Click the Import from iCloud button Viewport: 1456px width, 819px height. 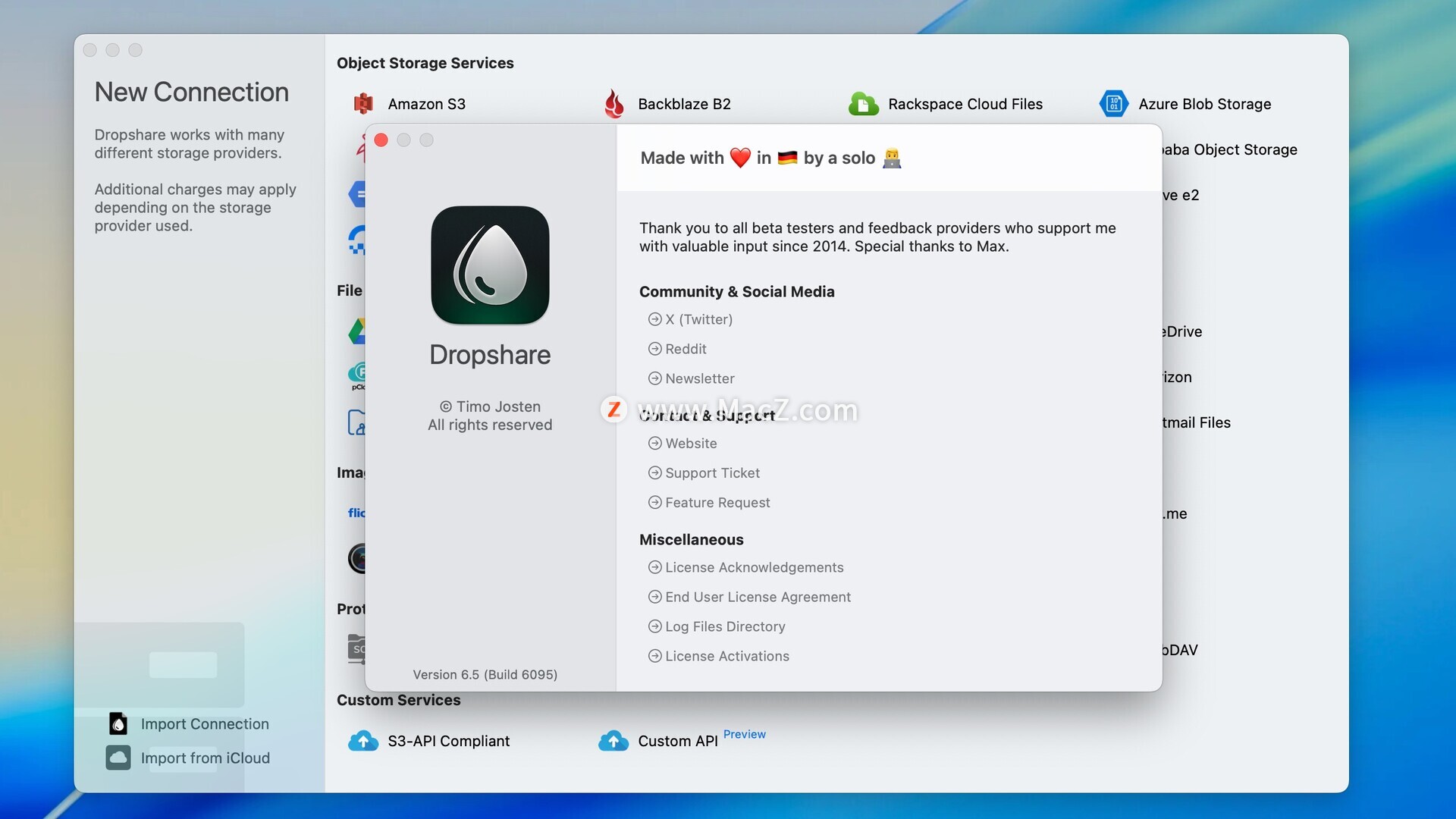(190, 758)
